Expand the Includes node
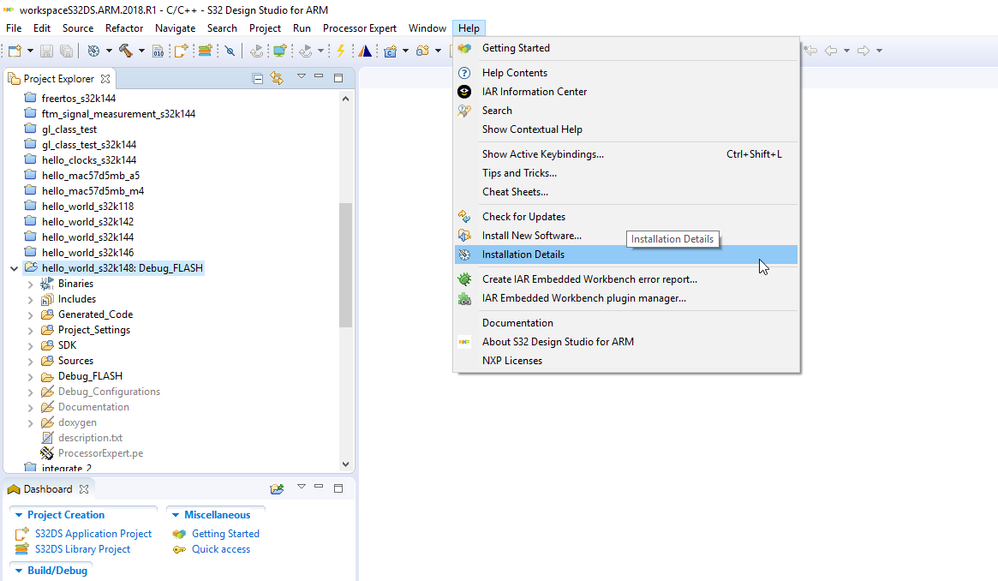This screenshot has height=581, width=998. 31,299
